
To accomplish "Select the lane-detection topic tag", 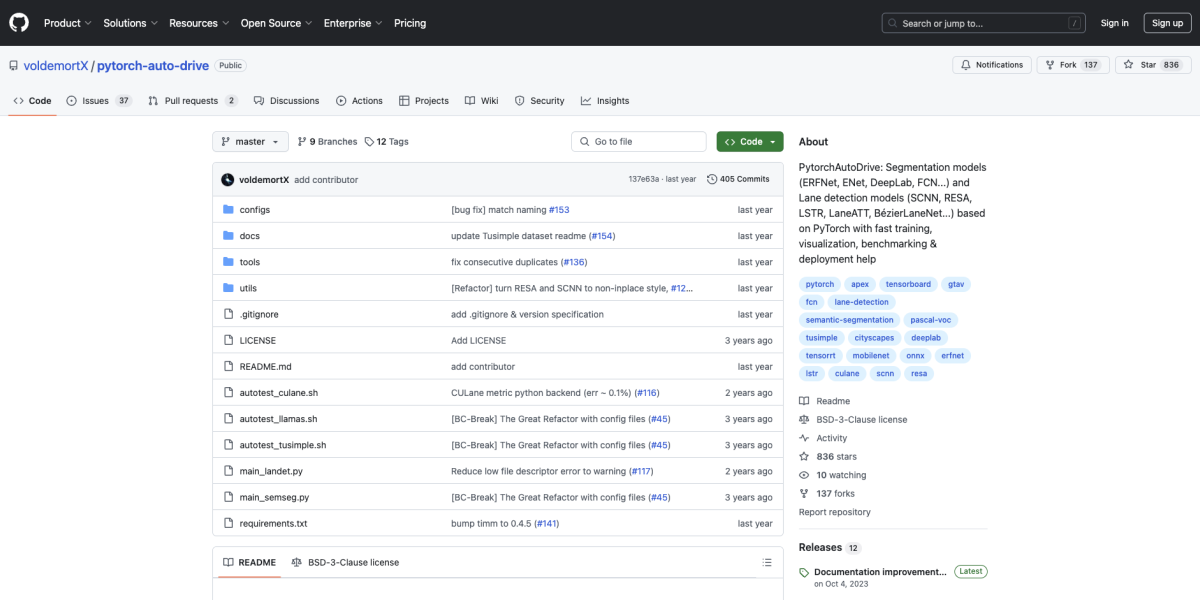I will click(861, 302).
